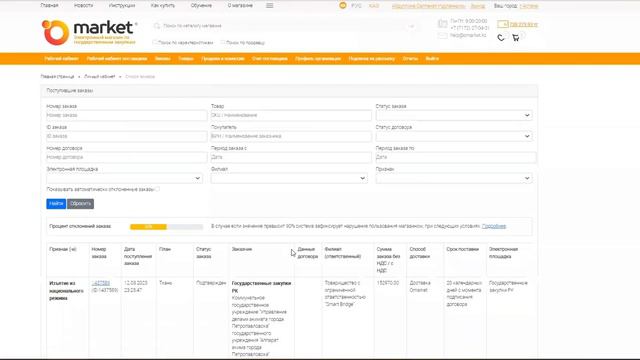Click the blue Найти button
The height and width of the screenshot is (360, 640).
click(x=56, y=204)
